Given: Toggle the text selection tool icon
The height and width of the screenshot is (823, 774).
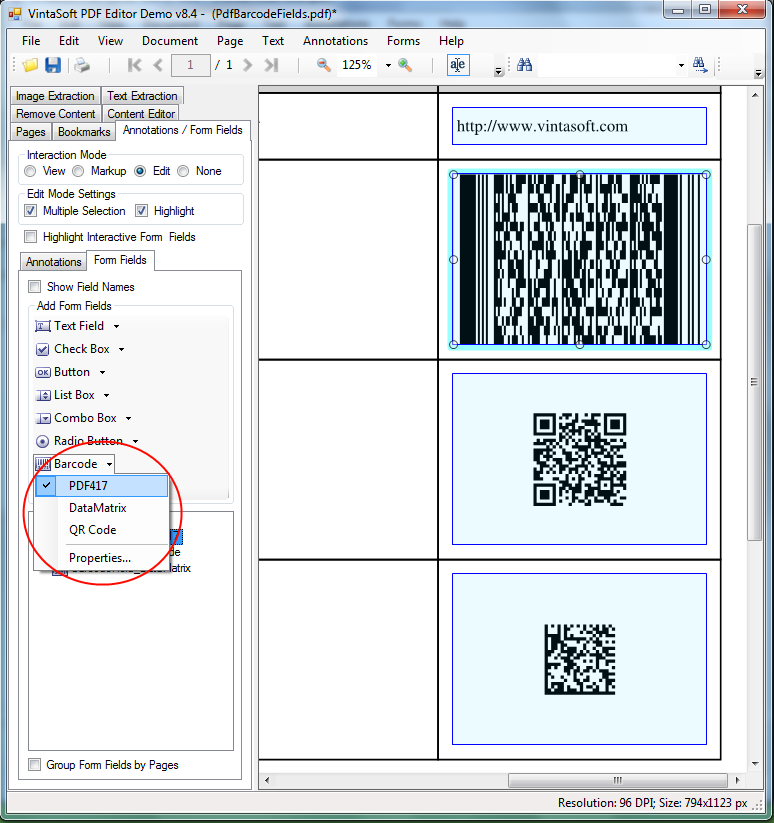Looking at the screenshot, I should pyautogui.click(x=458, y=65).
